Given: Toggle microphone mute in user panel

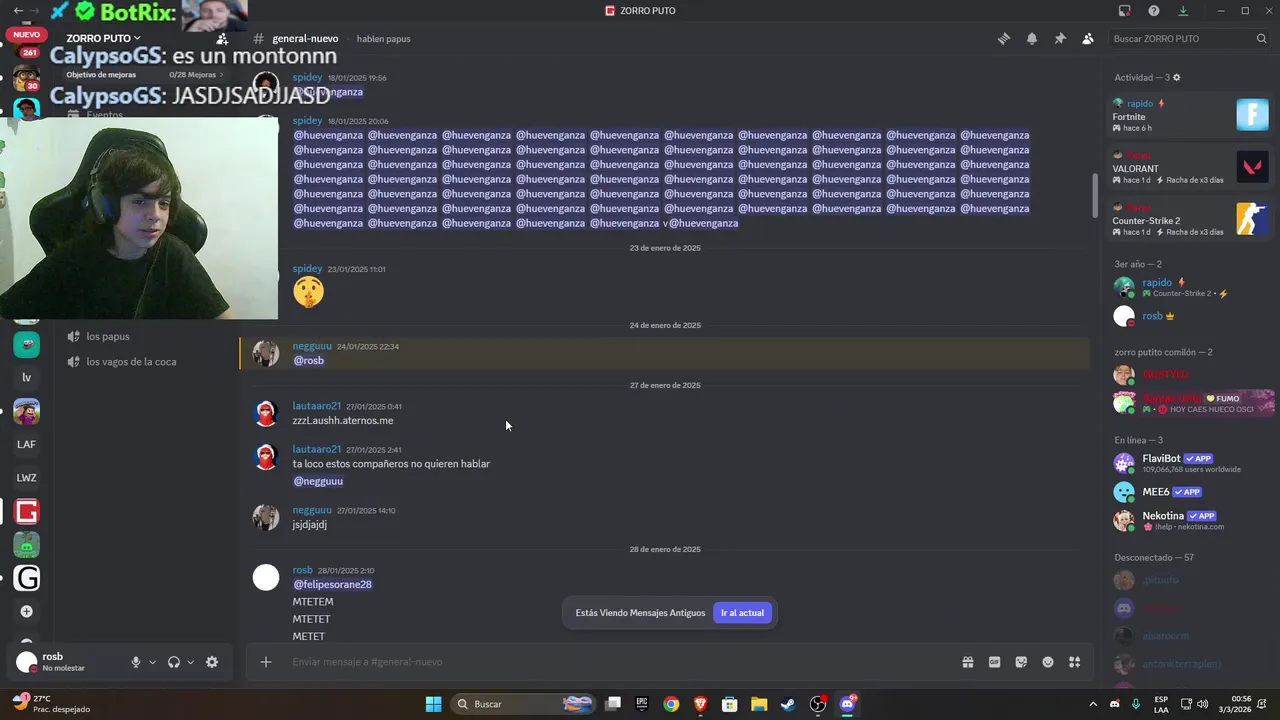Looking at the screenshot, I should [136, 662].
